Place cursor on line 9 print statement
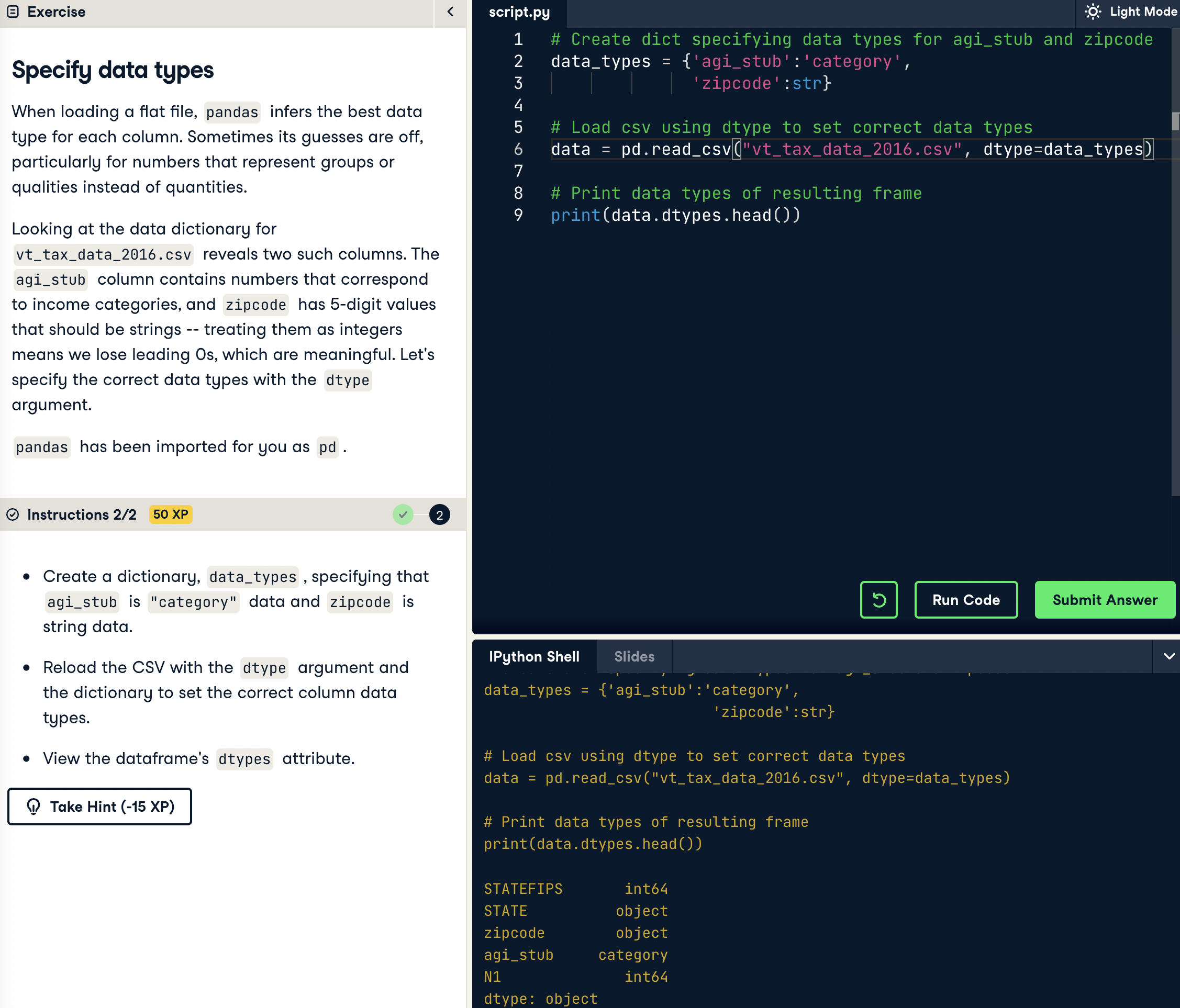Viewport: 1180px width, 1008px height. pos(675,215)
